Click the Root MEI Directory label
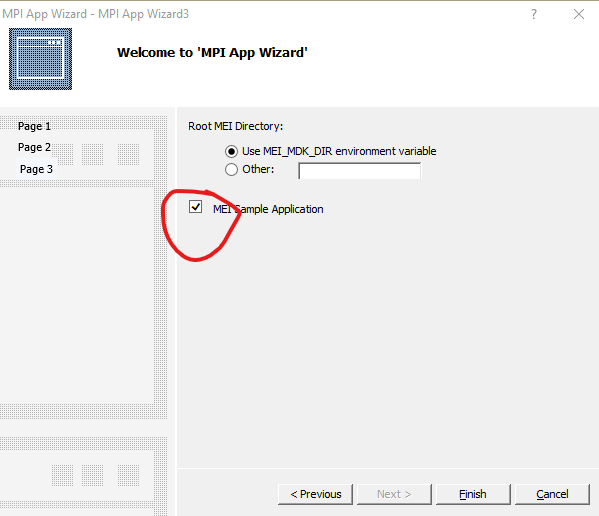The image size is (599, 516). tap(236, 126)
